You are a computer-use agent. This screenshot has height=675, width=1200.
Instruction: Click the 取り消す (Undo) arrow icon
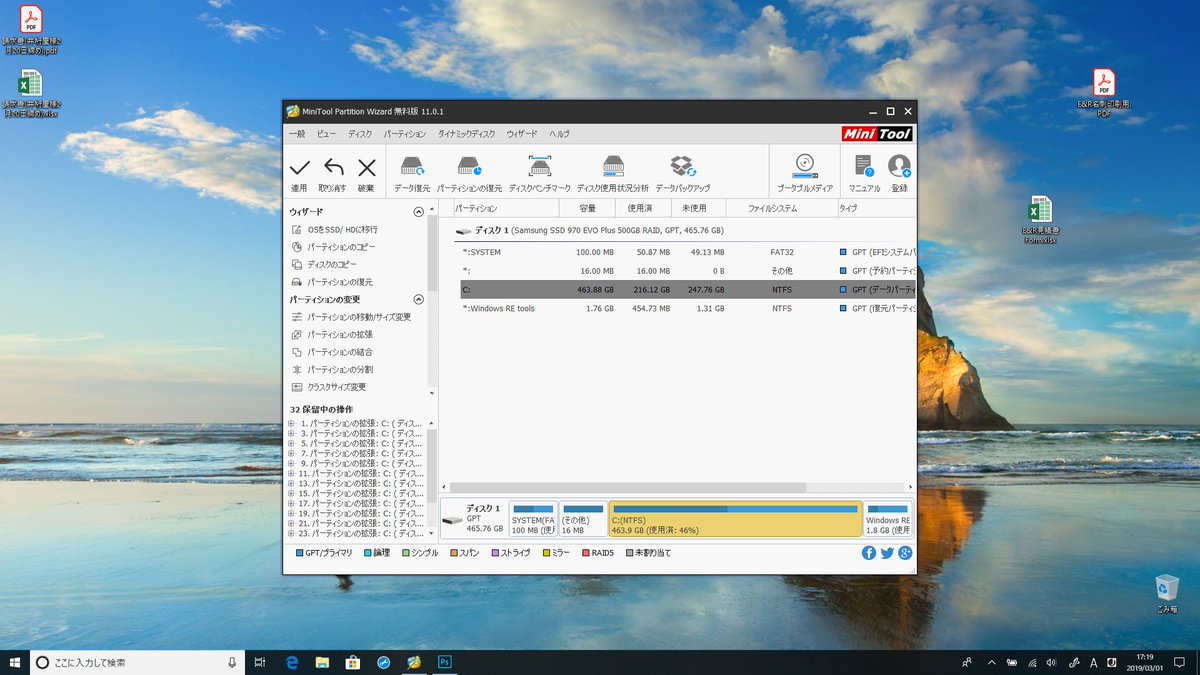333,168
